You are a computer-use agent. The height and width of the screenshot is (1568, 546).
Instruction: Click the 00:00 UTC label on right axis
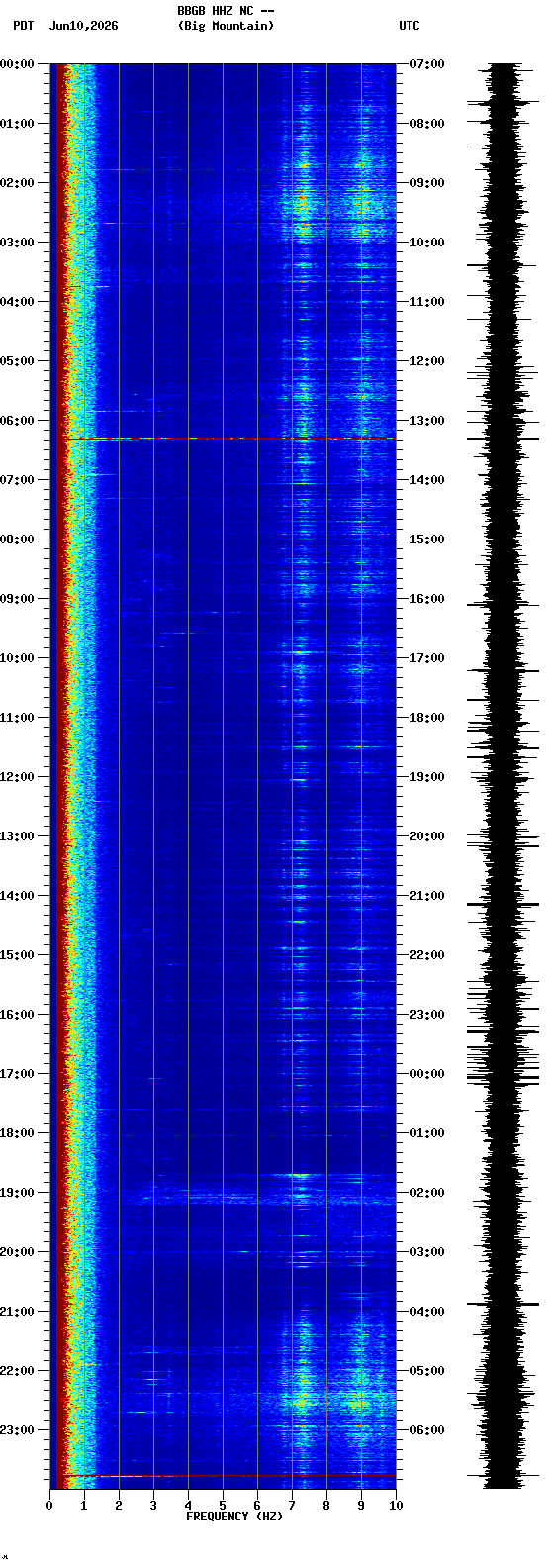pos(427,1074)
